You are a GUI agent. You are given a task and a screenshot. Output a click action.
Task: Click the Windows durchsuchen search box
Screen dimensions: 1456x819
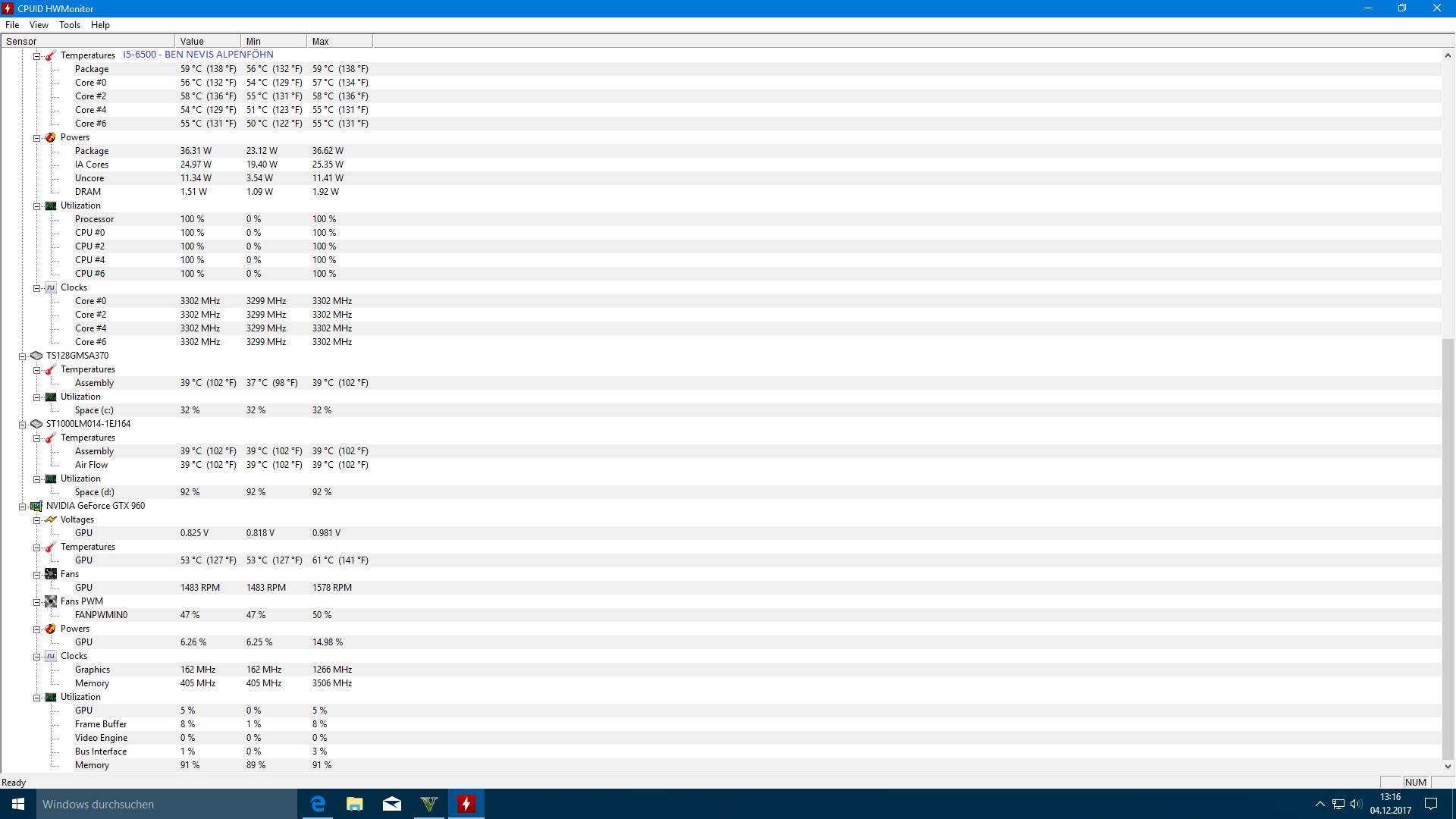pyautogui.click(x=167, y=804)
